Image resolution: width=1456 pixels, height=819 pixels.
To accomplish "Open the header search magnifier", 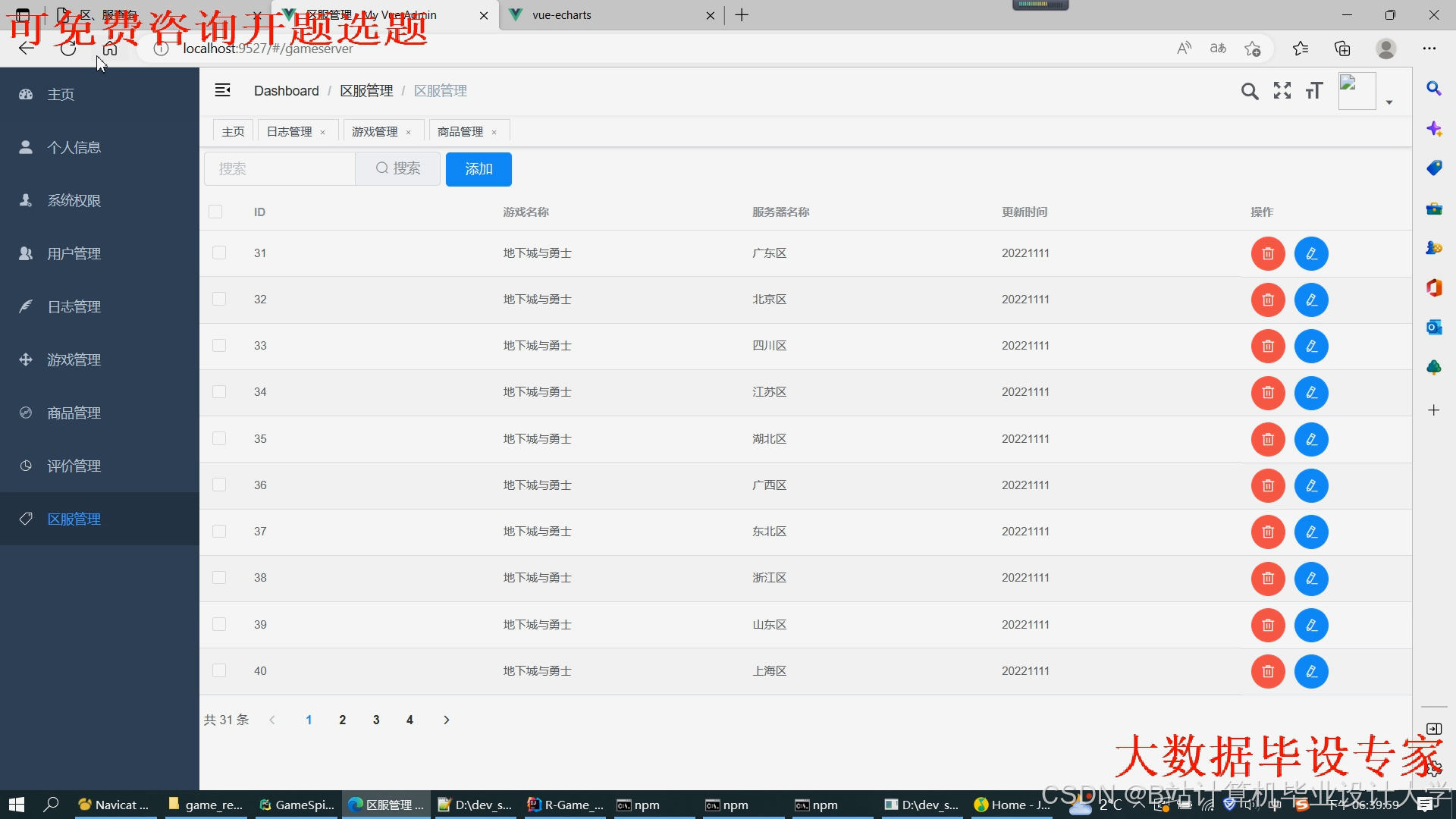I will tap(1249, 92).
